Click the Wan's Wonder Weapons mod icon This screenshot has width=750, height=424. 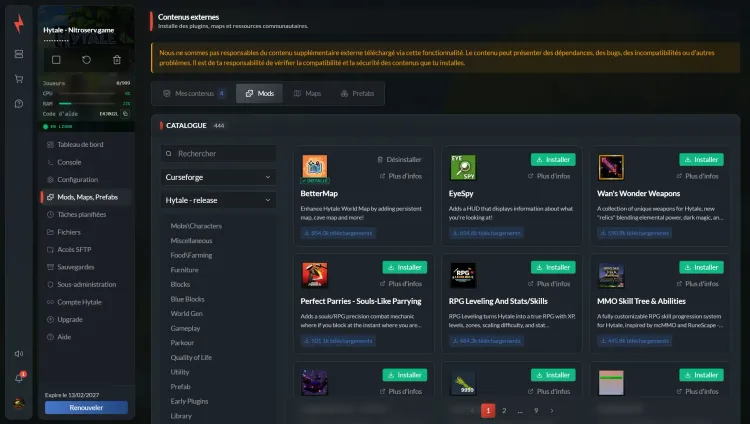(x=611, y=167)
